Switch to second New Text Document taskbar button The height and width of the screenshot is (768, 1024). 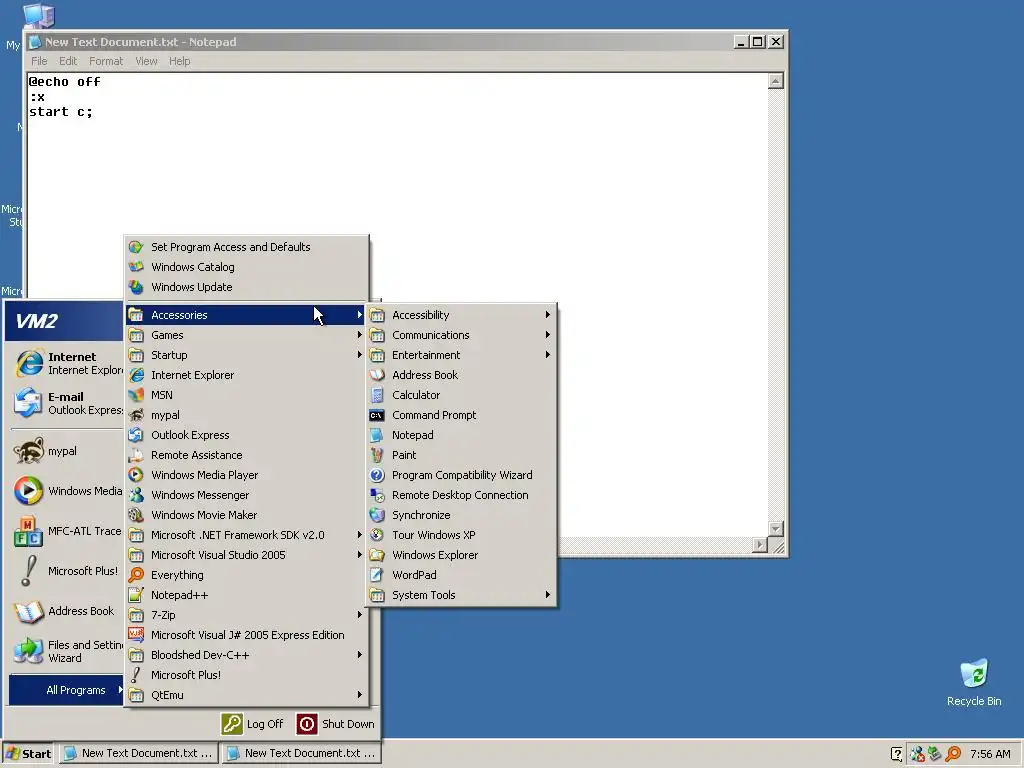[301, 754]
